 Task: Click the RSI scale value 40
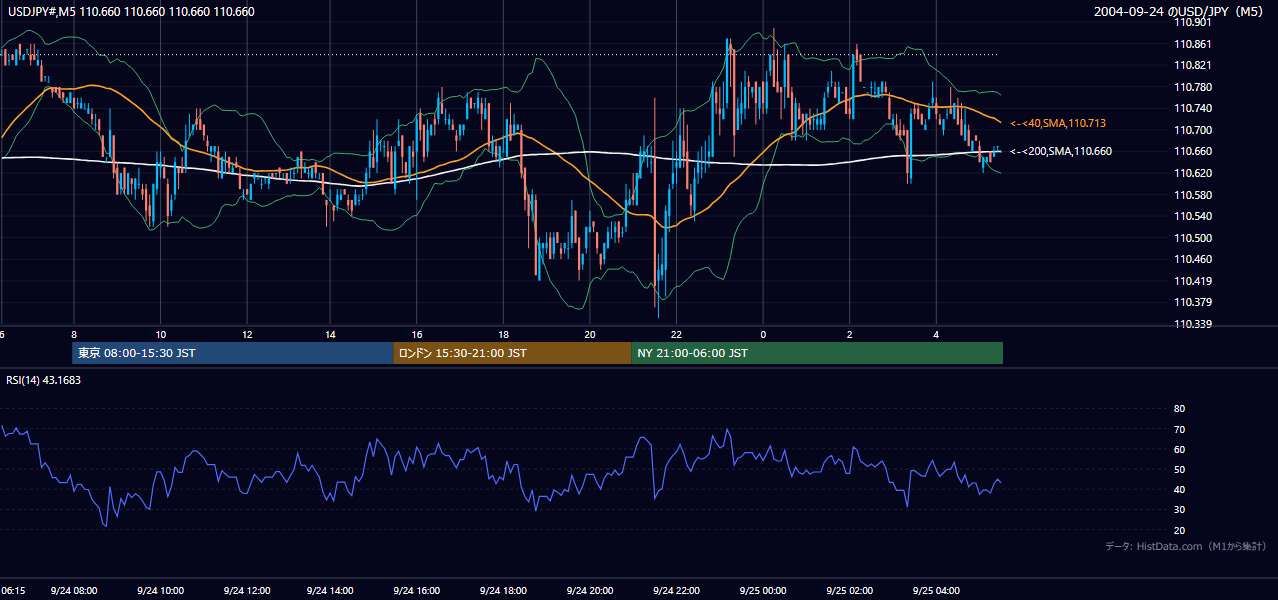tap(1179, 489)
